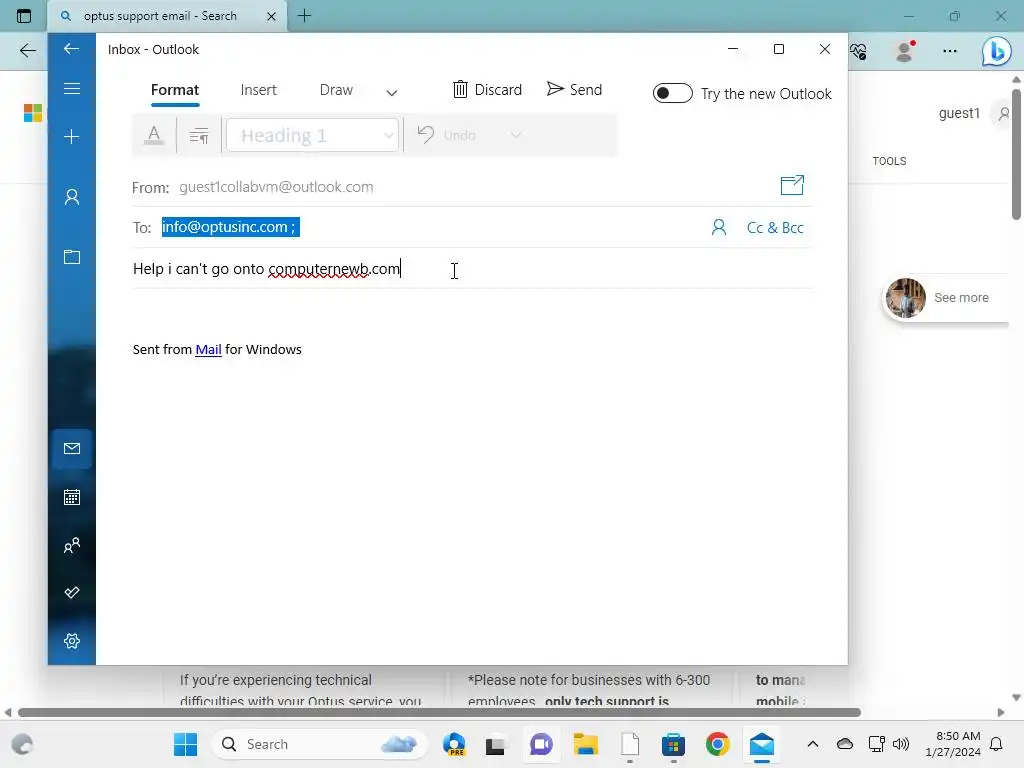This screenshot has width=1024, height=768.
Task: Click the subject line field
Action: pyautogui.click(x=472, y=268)
